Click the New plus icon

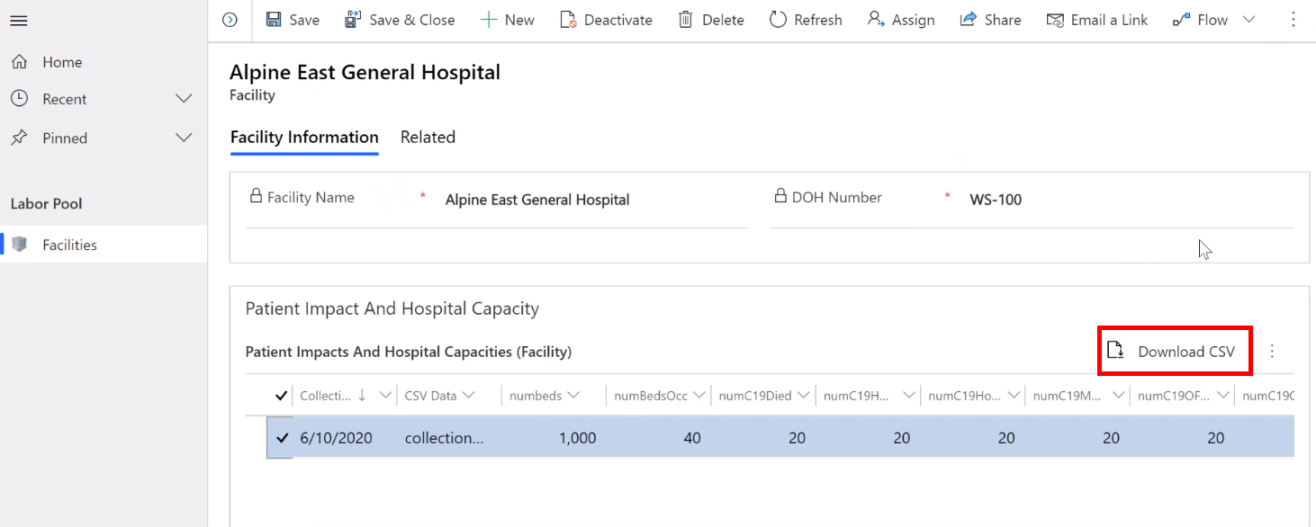pos(489,20)
